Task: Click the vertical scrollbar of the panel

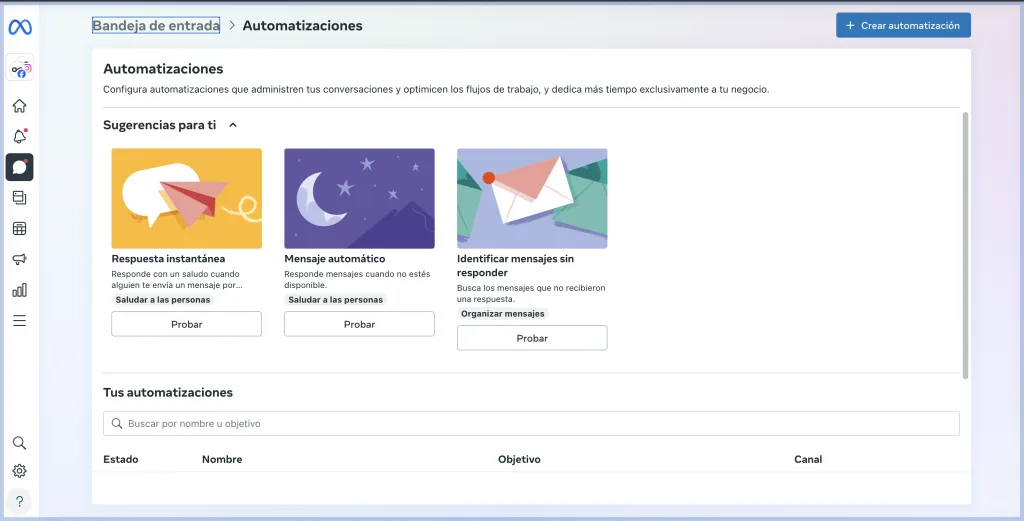Action: (x=965, y=245)
